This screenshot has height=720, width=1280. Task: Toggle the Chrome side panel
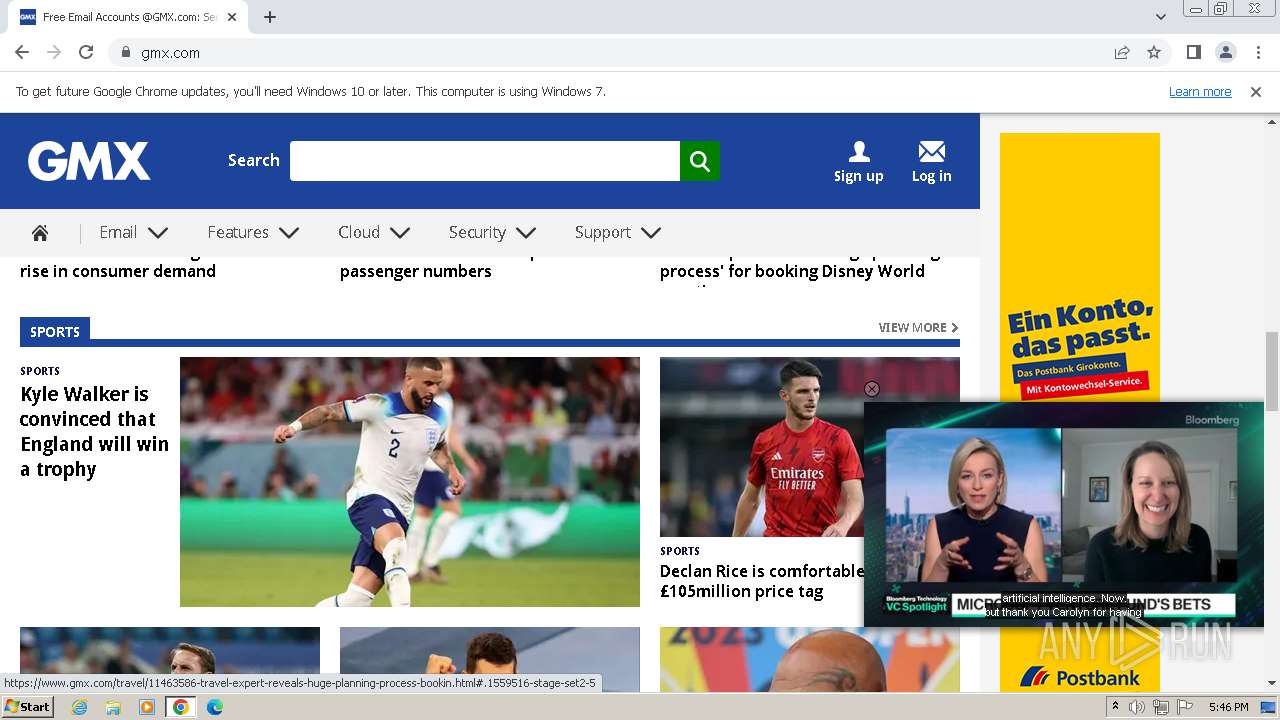1193,53
